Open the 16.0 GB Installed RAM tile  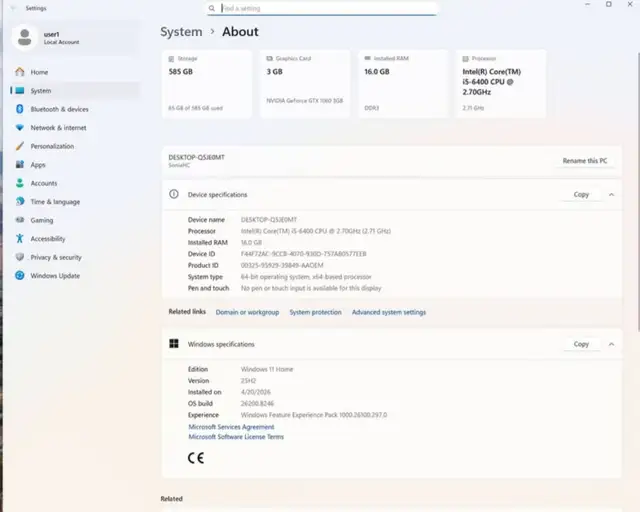point(403,84)
